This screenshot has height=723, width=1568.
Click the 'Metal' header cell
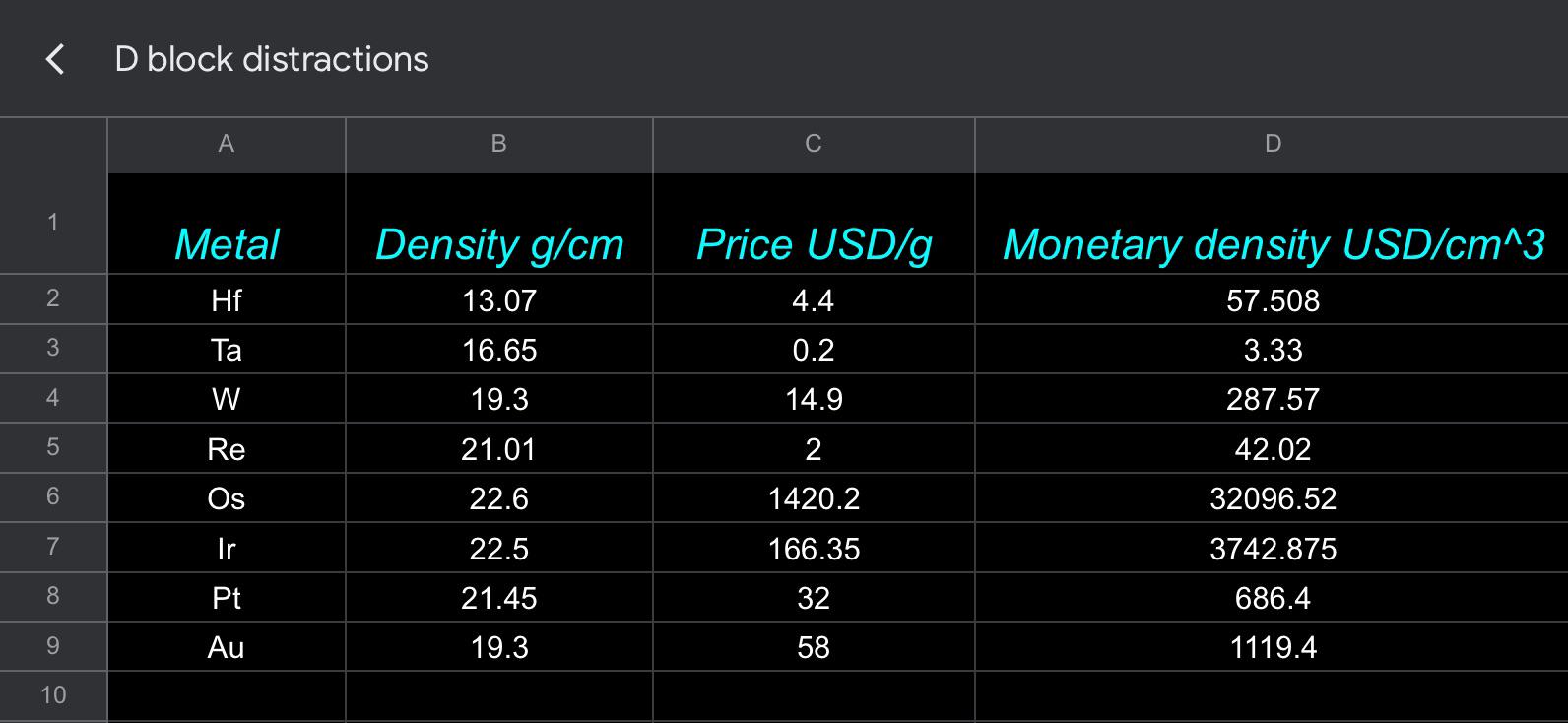[x=227, y=243]
